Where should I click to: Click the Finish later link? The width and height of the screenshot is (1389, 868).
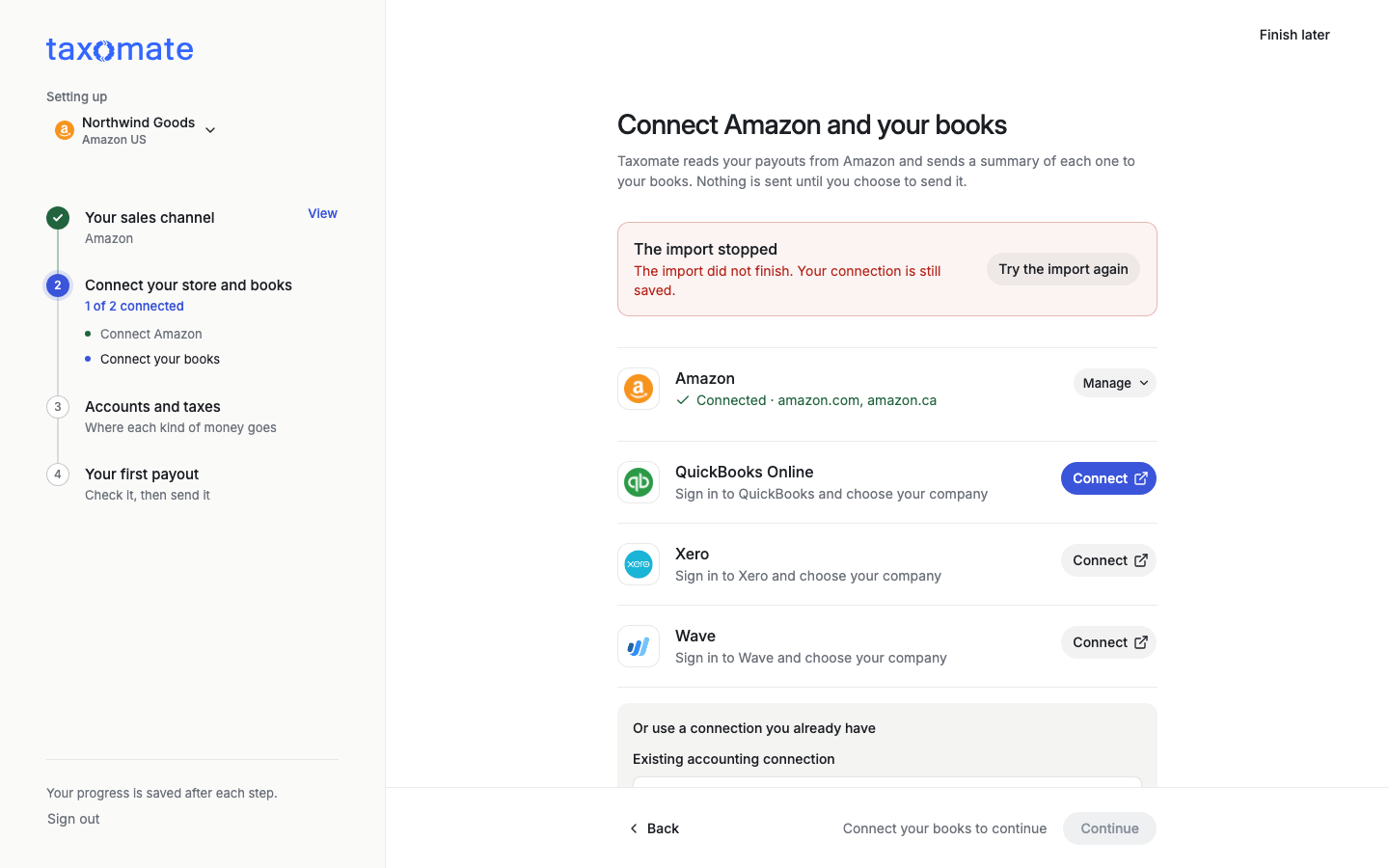point(1294,35)
